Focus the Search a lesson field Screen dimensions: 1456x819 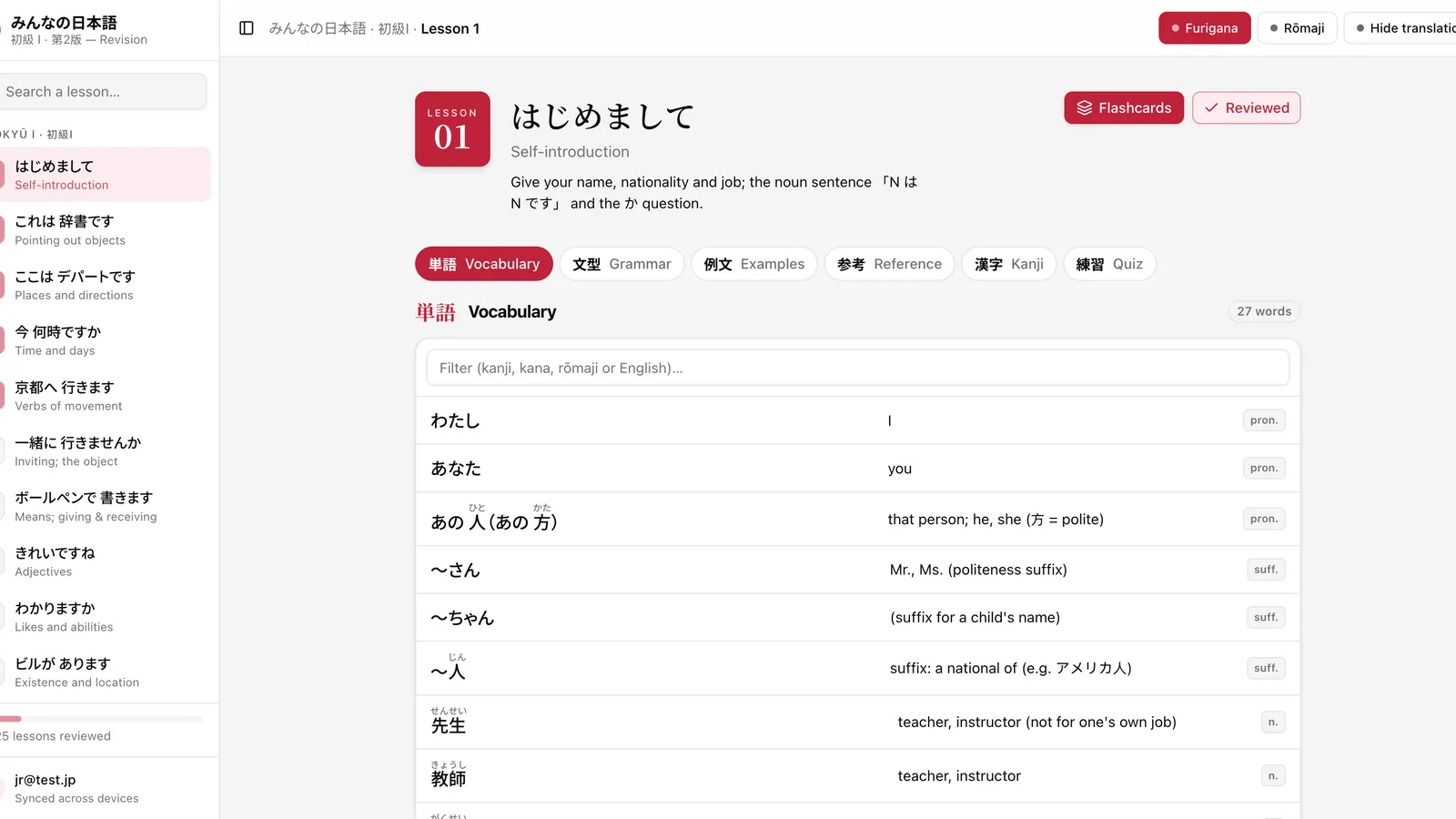click(102, 92)
